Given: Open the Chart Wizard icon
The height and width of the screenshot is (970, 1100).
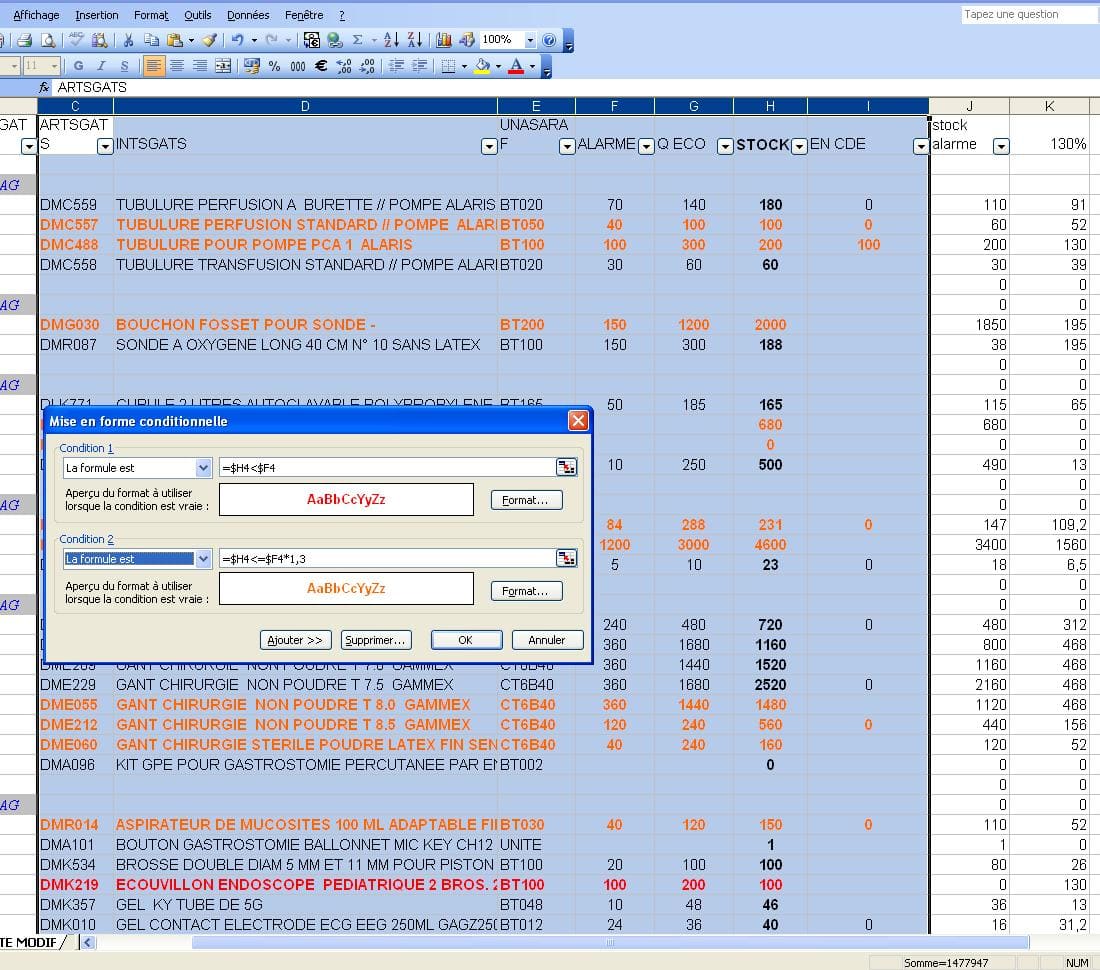Looking at the screenshot, I should click(444, 41).
